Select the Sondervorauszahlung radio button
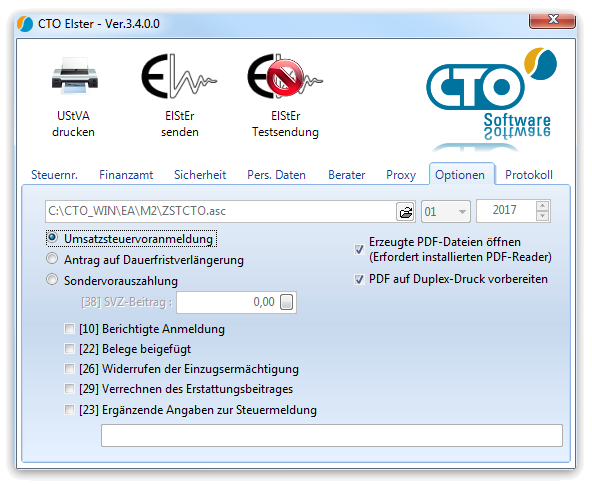 52,280
